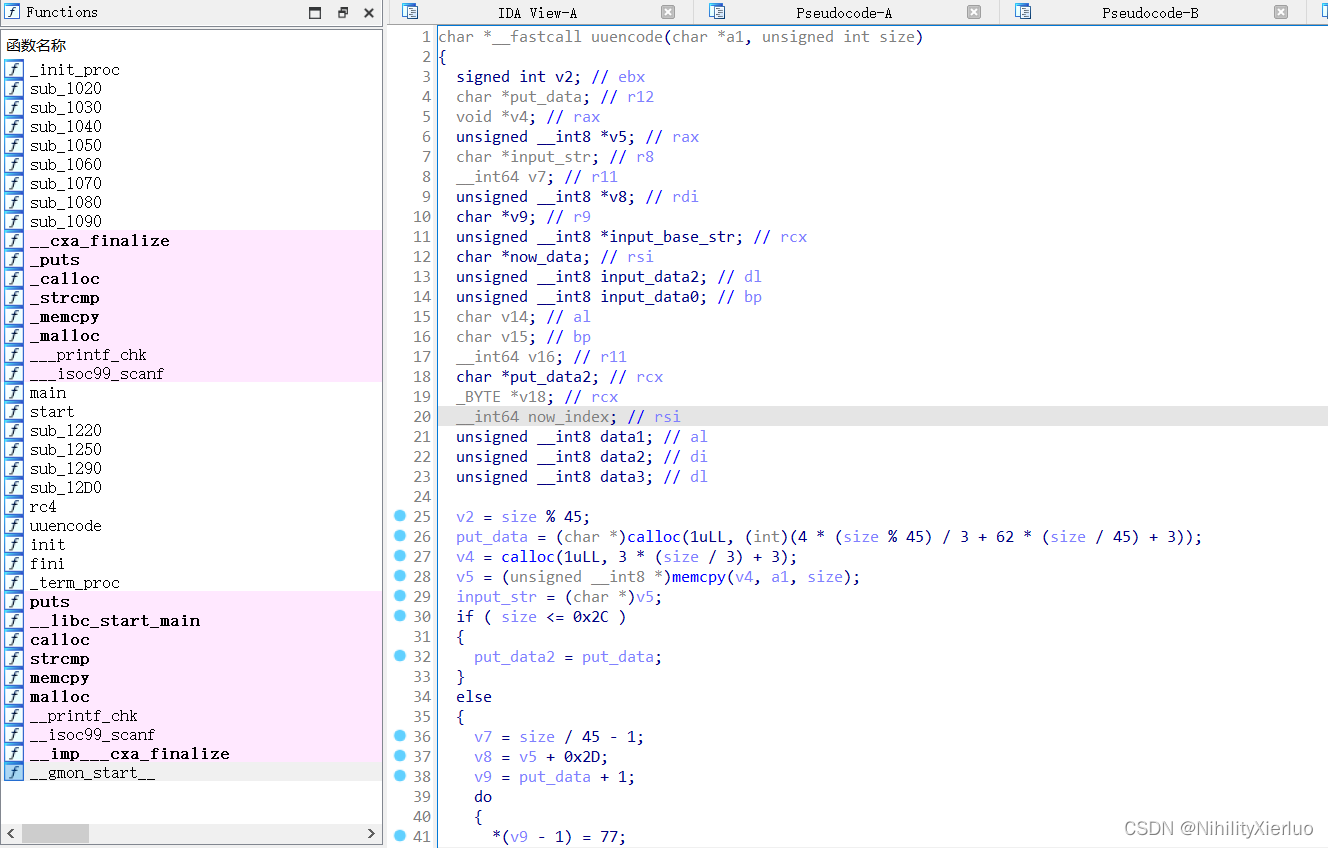
Task: Click uuencode in function signature
Action: (x=626, y=36)
